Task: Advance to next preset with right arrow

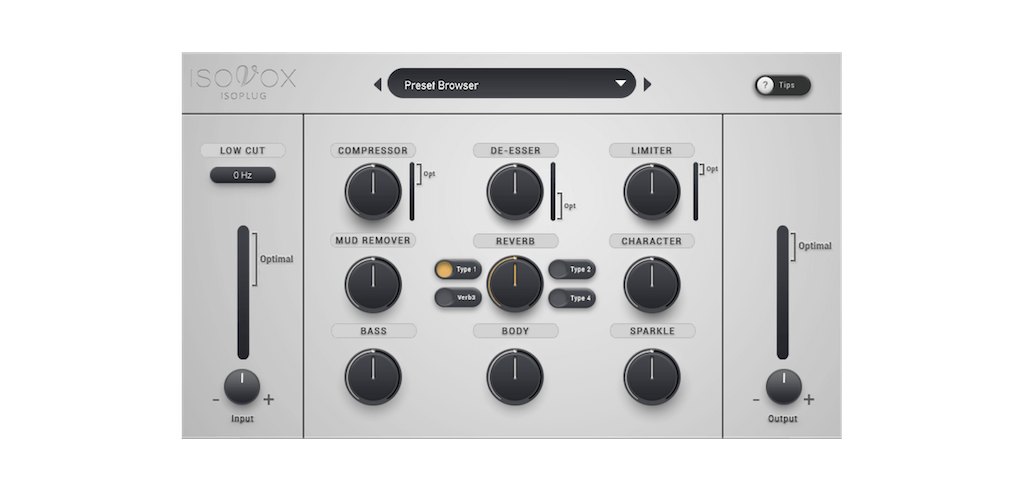Action: coord(647,85)
